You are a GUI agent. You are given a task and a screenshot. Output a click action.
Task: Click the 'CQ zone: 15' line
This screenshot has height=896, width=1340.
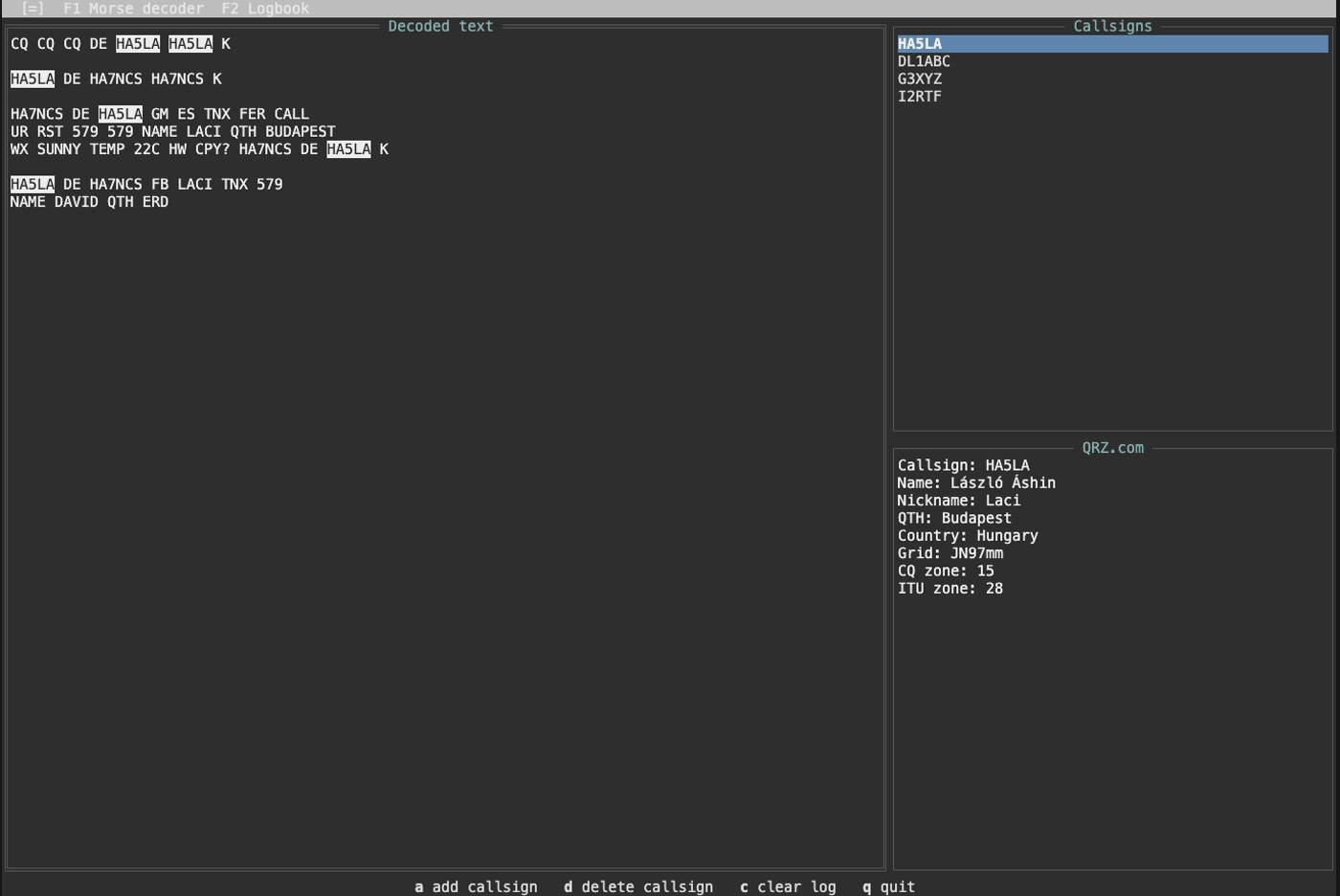point(946,571)
